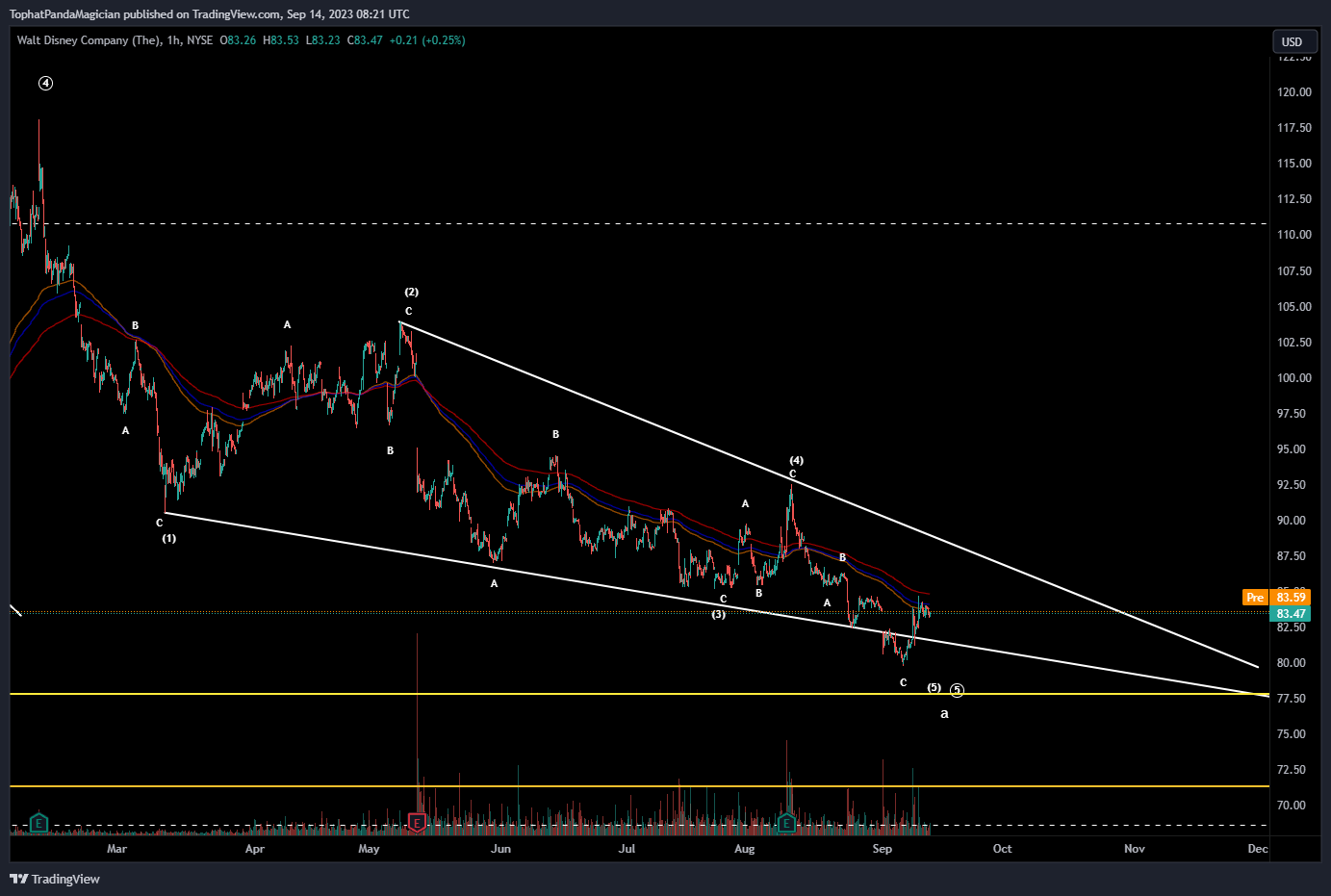1331x896 pixels.
Task: Click the Apr label on time axis
Action: [x=255, y=849]
